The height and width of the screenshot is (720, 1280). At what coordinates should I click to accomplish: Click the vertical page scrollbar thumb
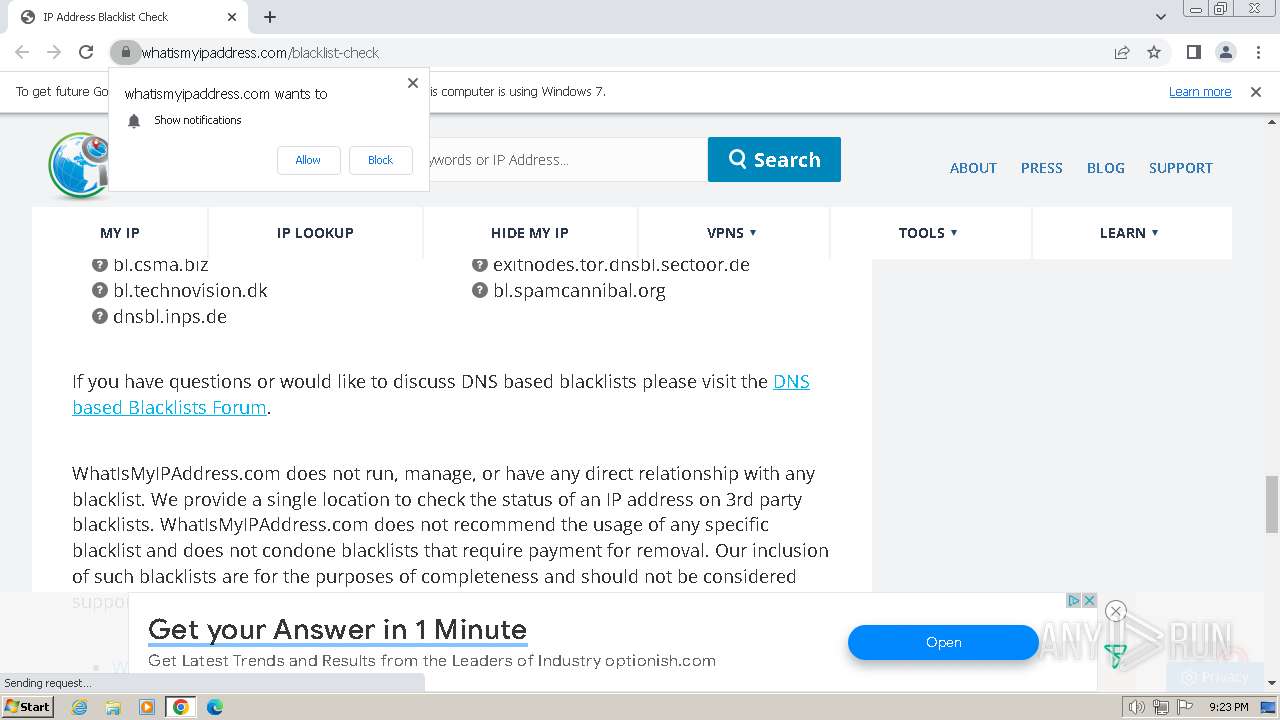1271,505
